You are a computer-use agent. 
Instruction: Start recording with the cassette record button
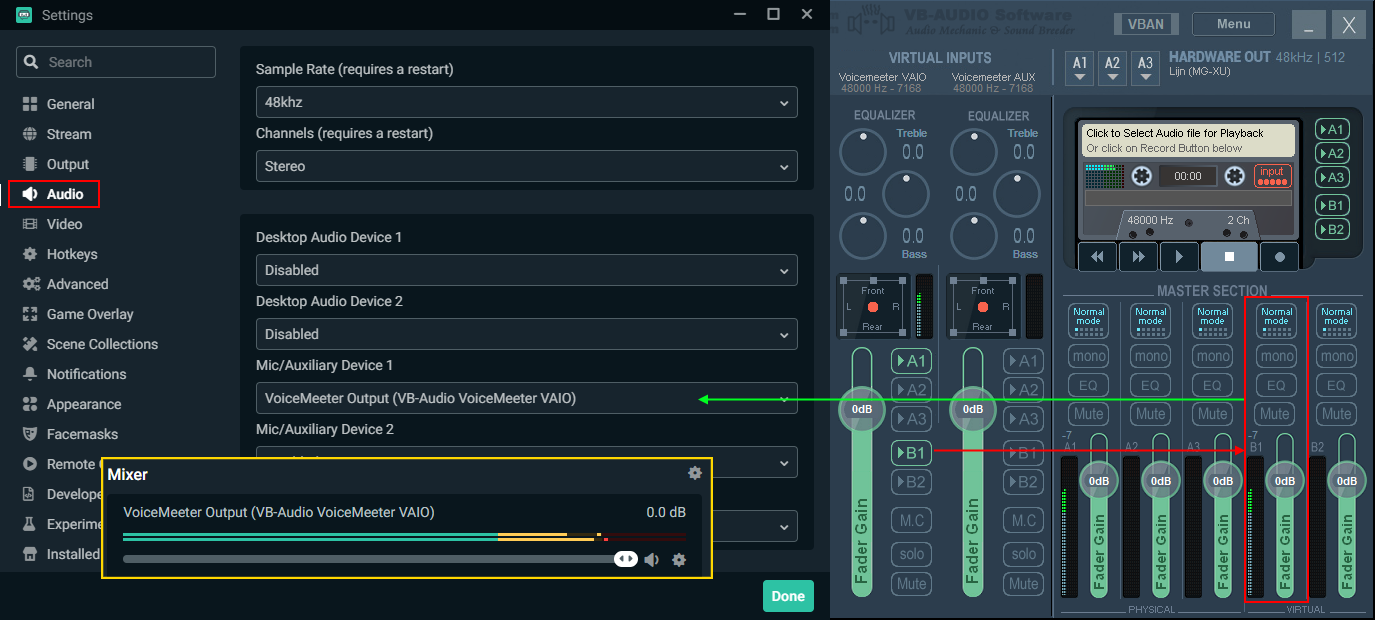pyautogui.click(x=1279, y=257)
